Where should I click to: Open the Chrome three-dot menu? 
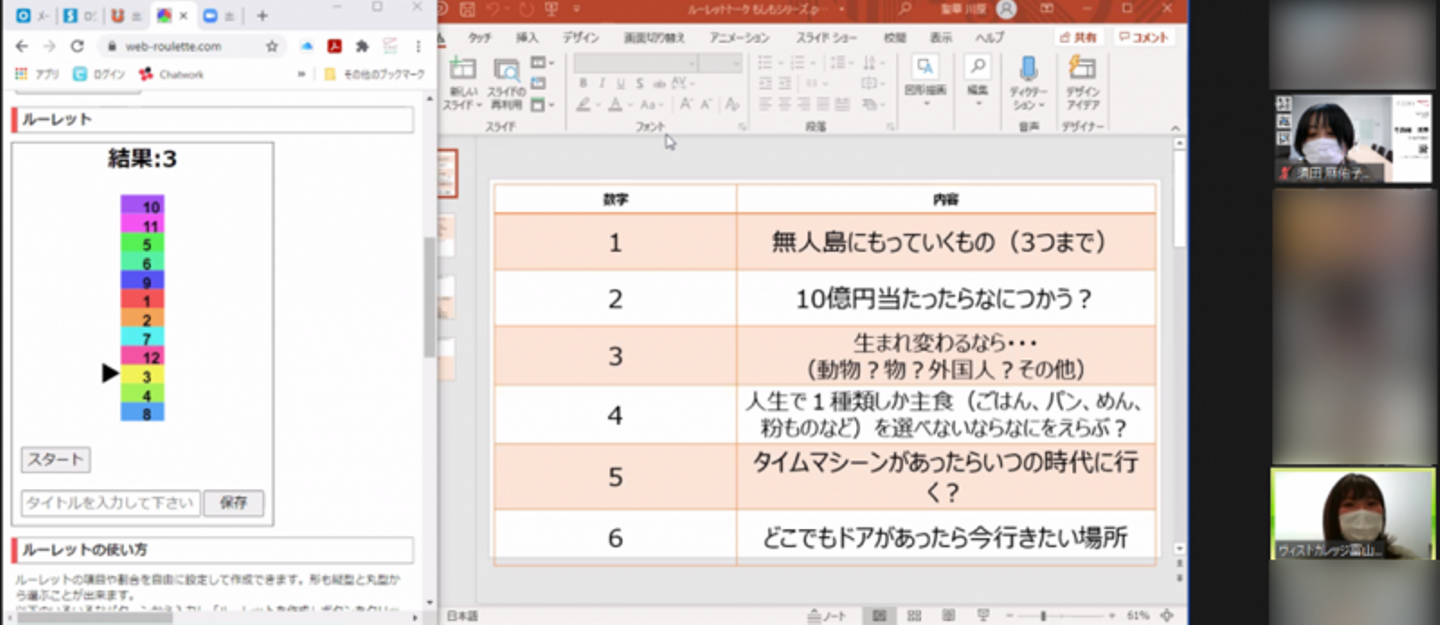click(x=418, y=46)
